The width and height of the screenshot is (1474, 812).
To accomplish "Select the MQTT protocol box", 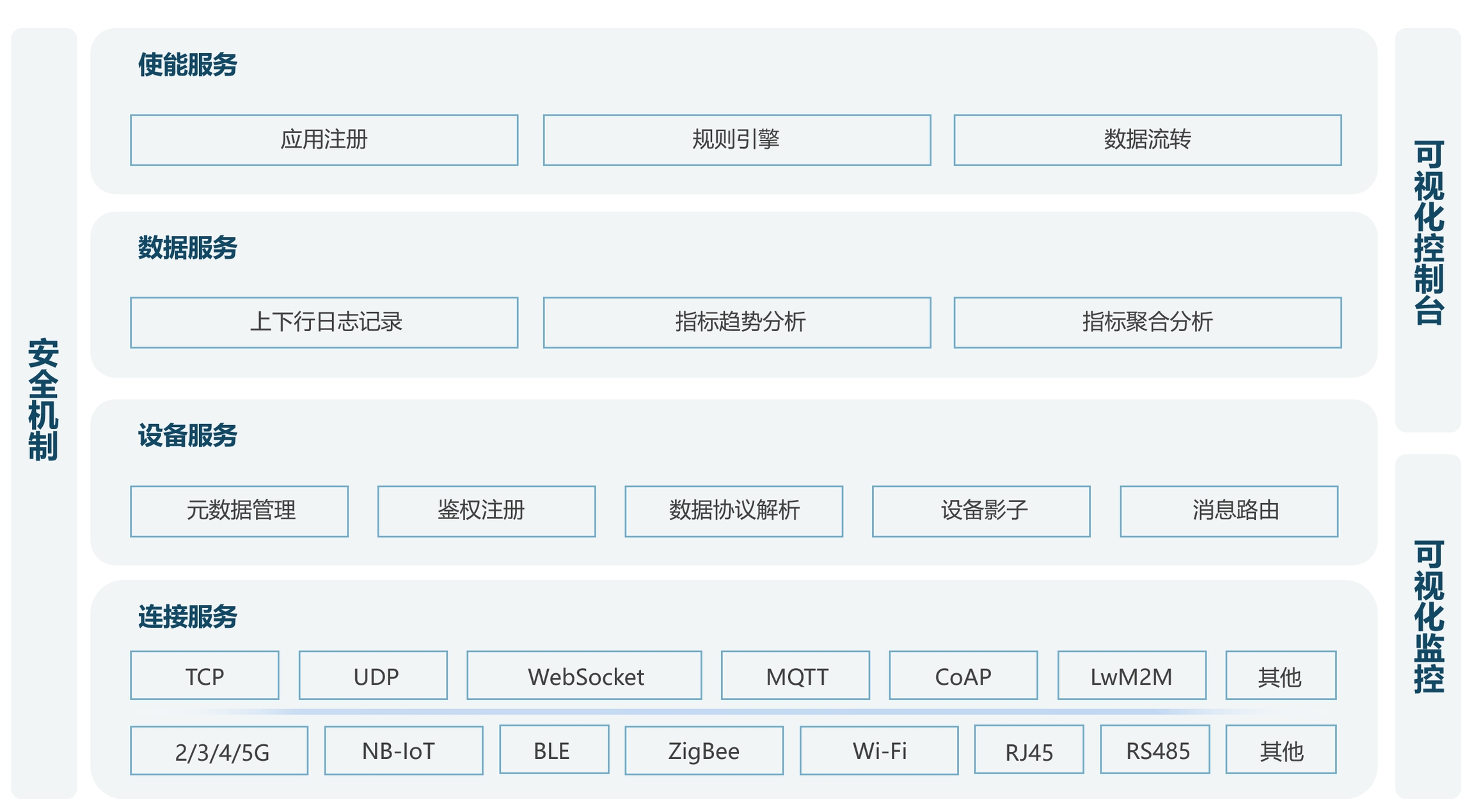I will click(795, 676).
